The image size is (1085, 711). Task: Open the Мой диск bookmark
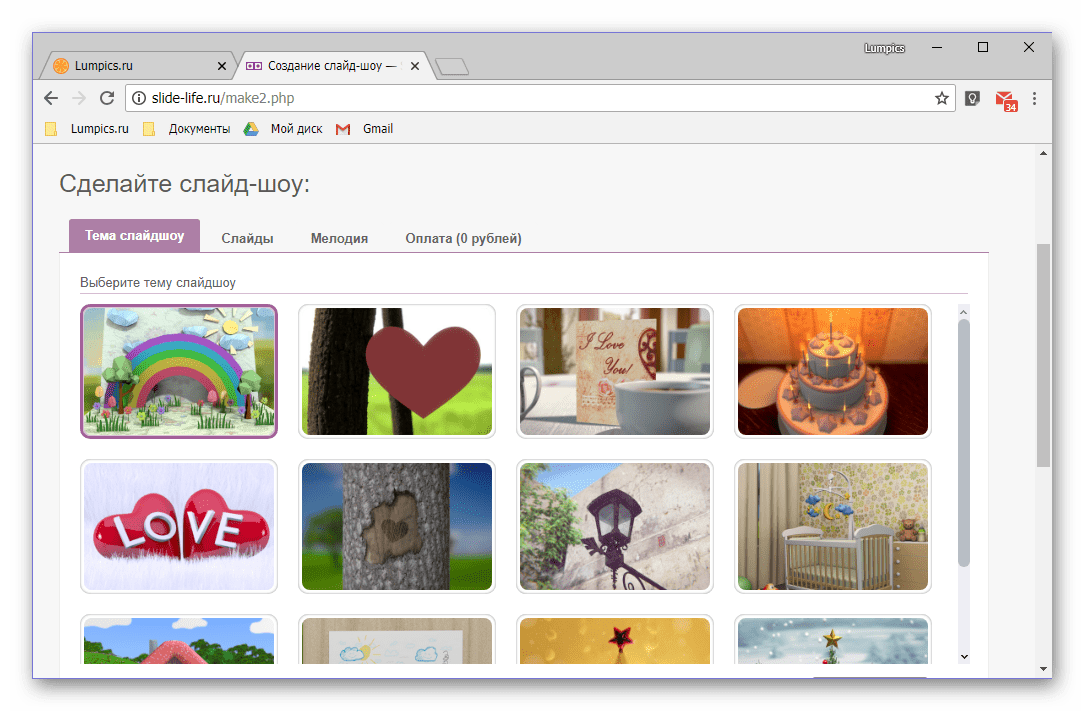(283, 129)
